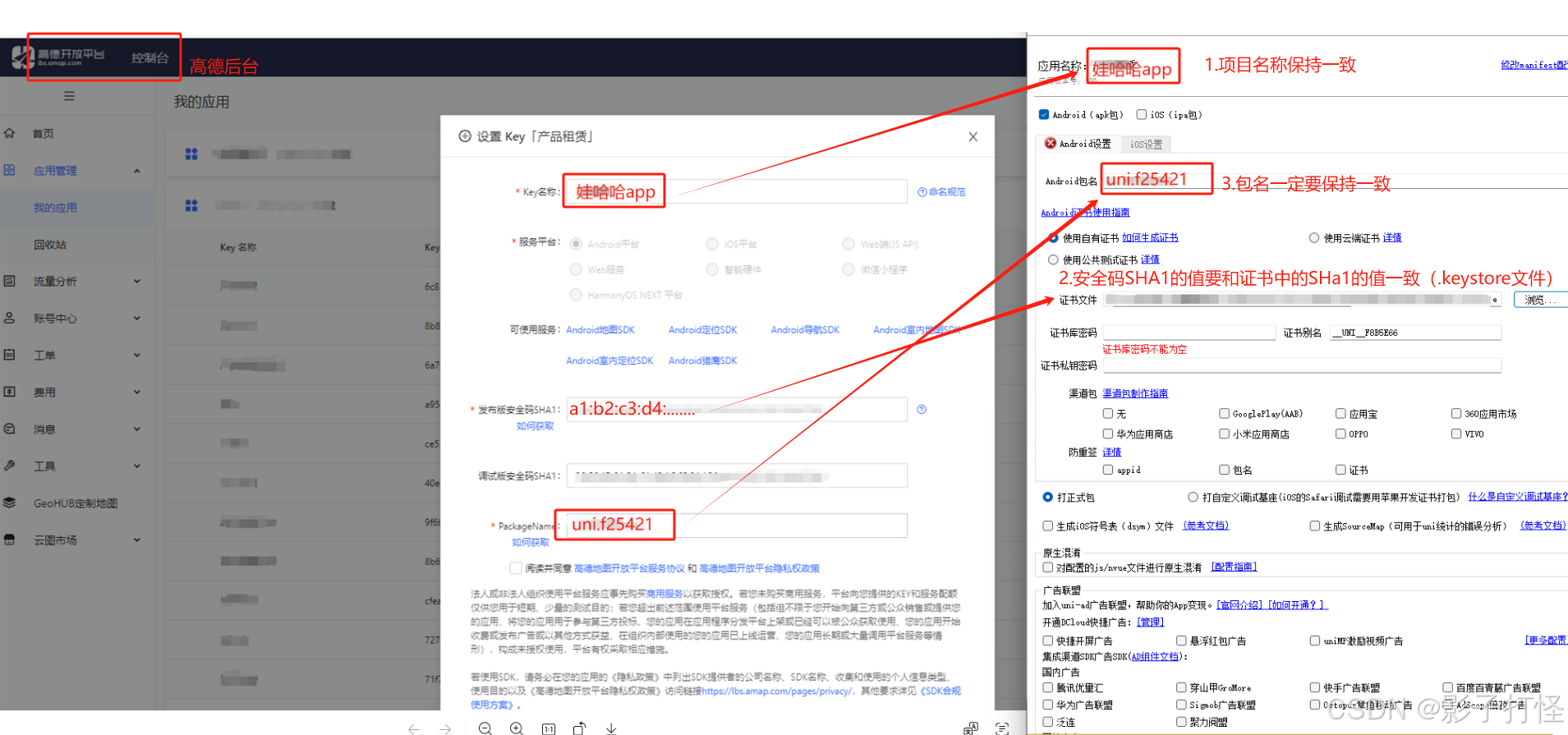Image resolution: width=1568 pixels, height=735 pixels.
Task: Open 回收站 in sidebar
Action: [x=49, y=245]
